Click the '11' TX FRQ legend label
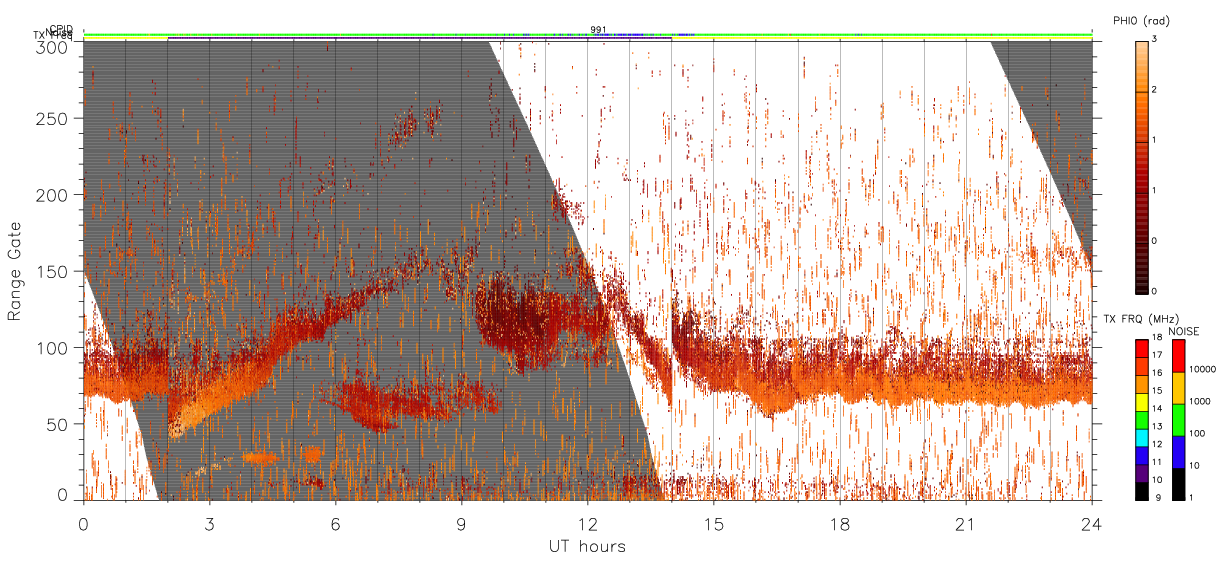The height and width of the screenshot is (567, 1228). click(x=1156, y=462)
